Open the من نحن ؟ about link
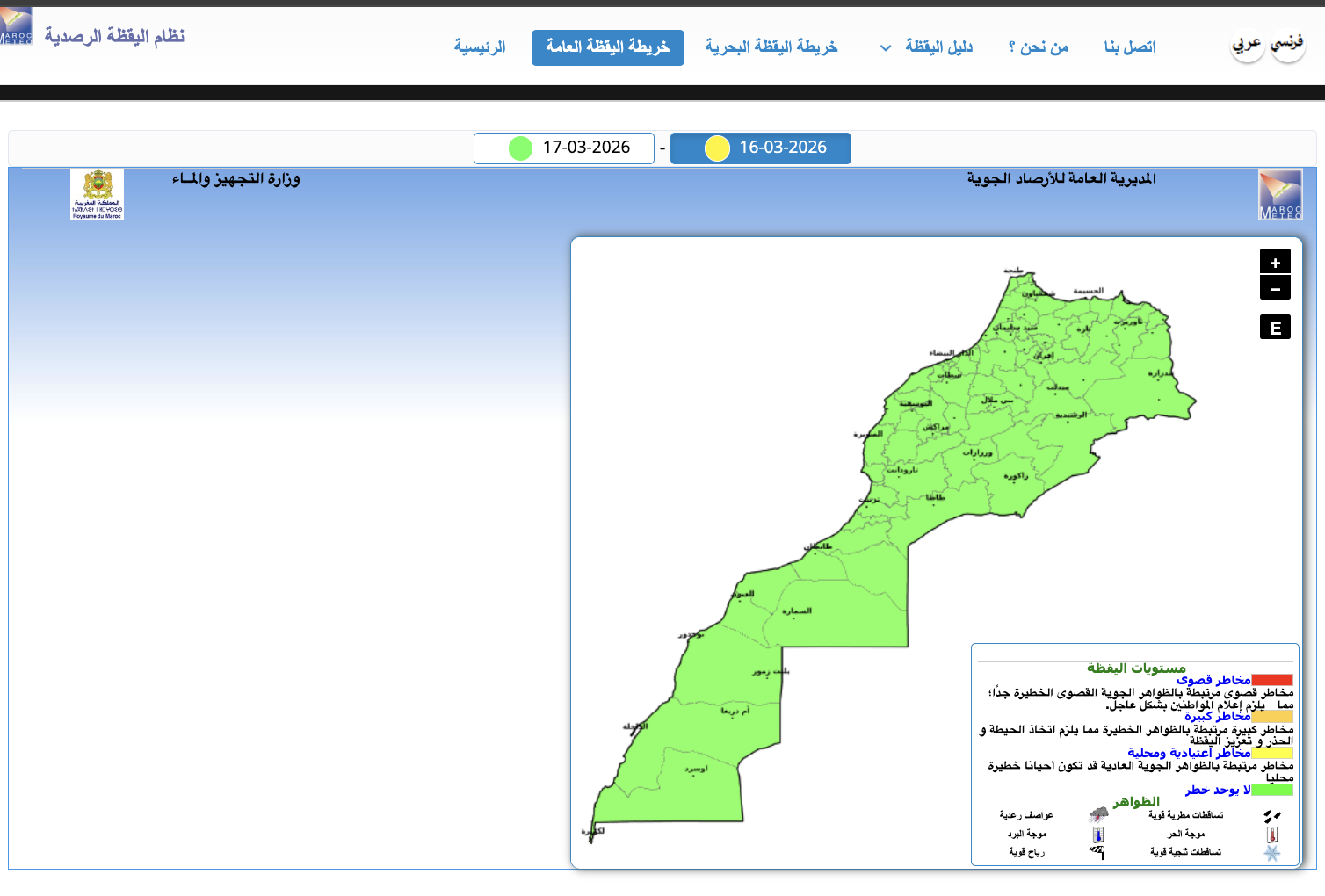Viewport: 1325px width, 896px height. pyautogui.click(x=1039, y=47)
